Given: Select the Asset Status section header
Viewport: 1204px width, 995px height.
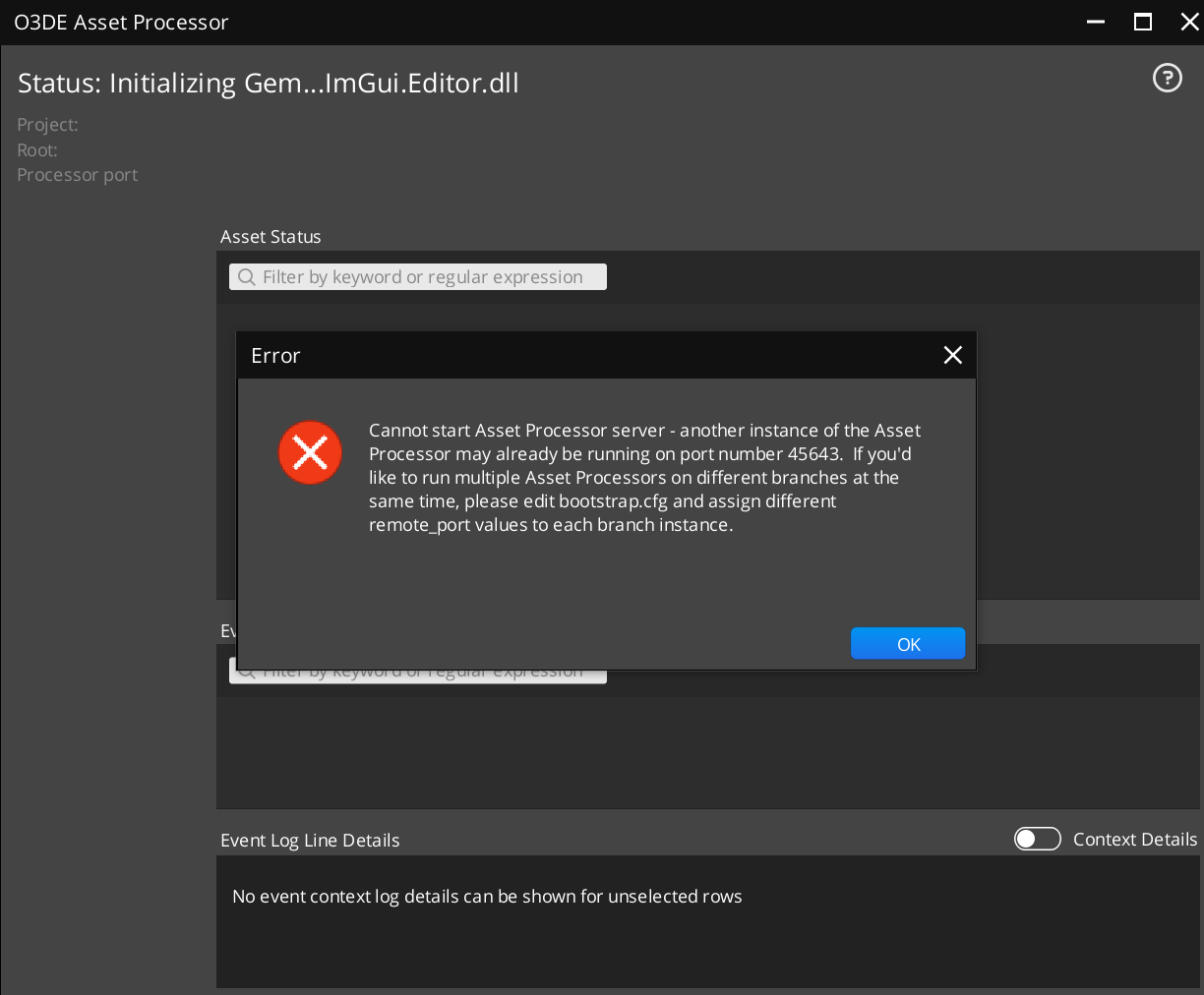Looking at the screenshot, I should click(x=271, y=237).
